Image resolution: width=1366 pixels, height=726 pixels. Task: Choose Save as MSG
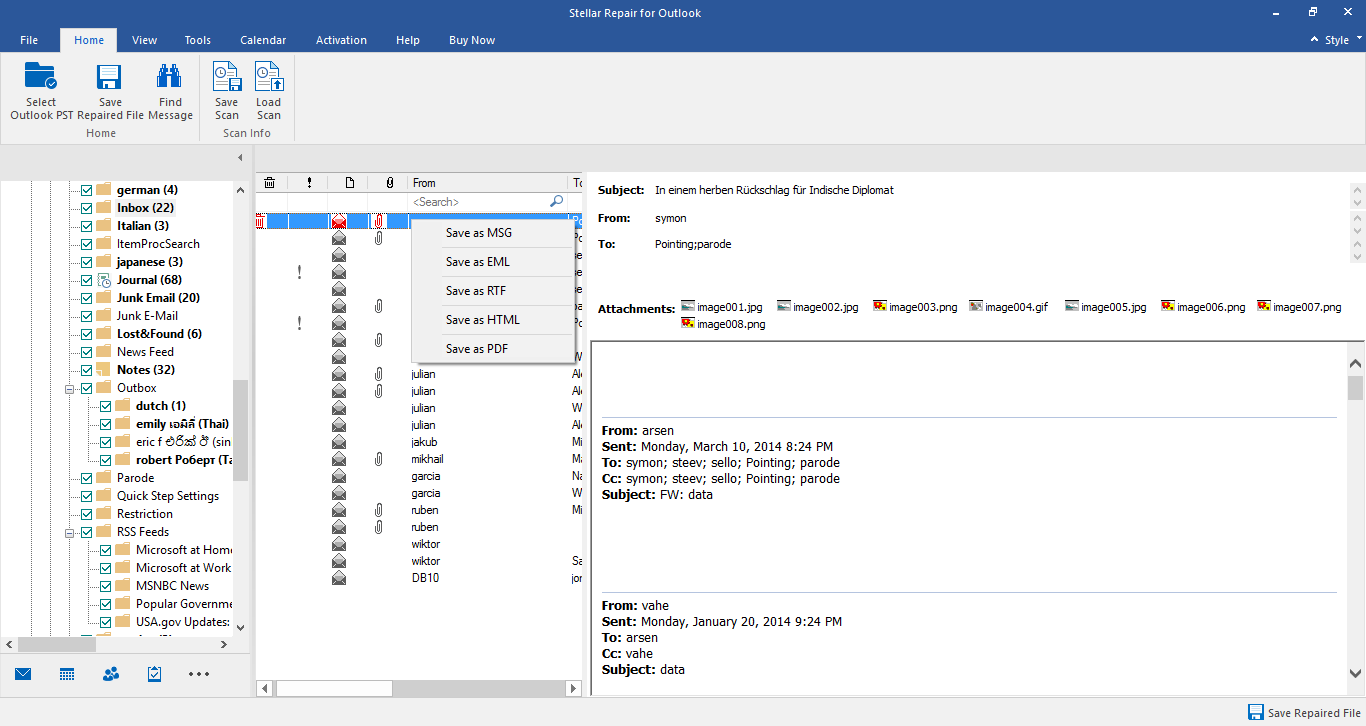point(493,233)
